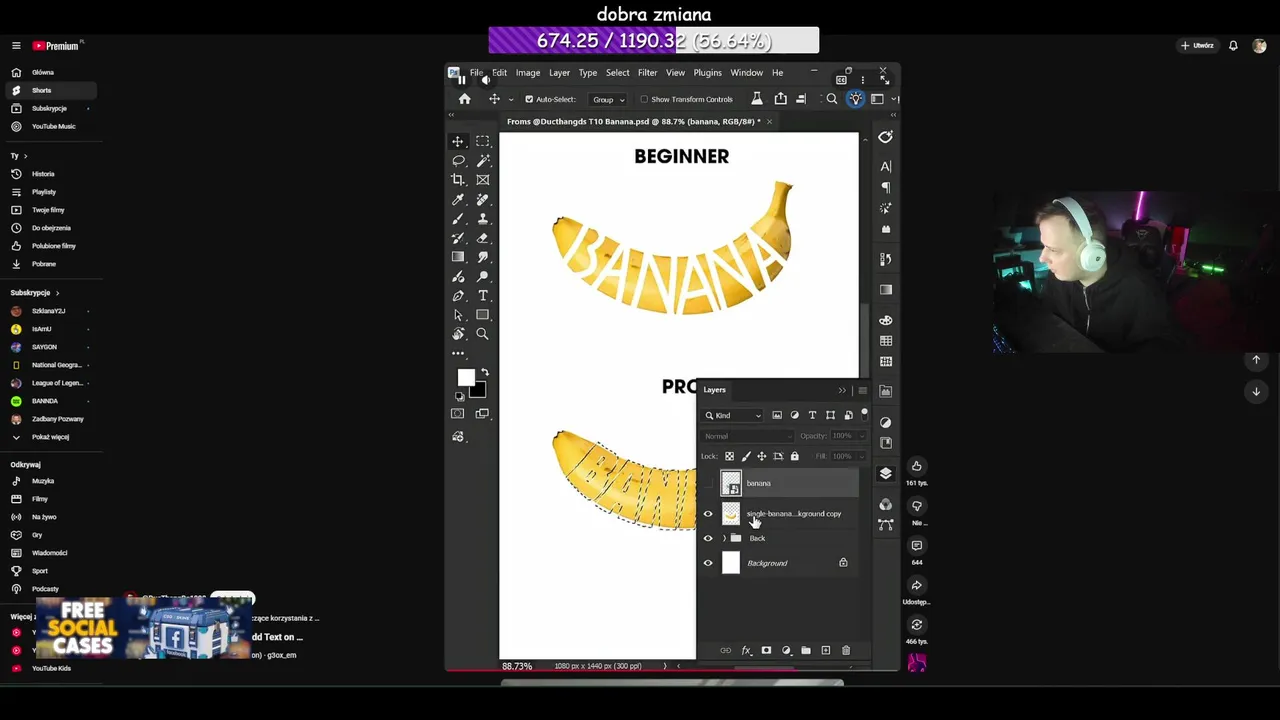This screenshot has width=1280, height=720.
Task: Select the Spot Healing Brush tool
Action: pos(482,199)
